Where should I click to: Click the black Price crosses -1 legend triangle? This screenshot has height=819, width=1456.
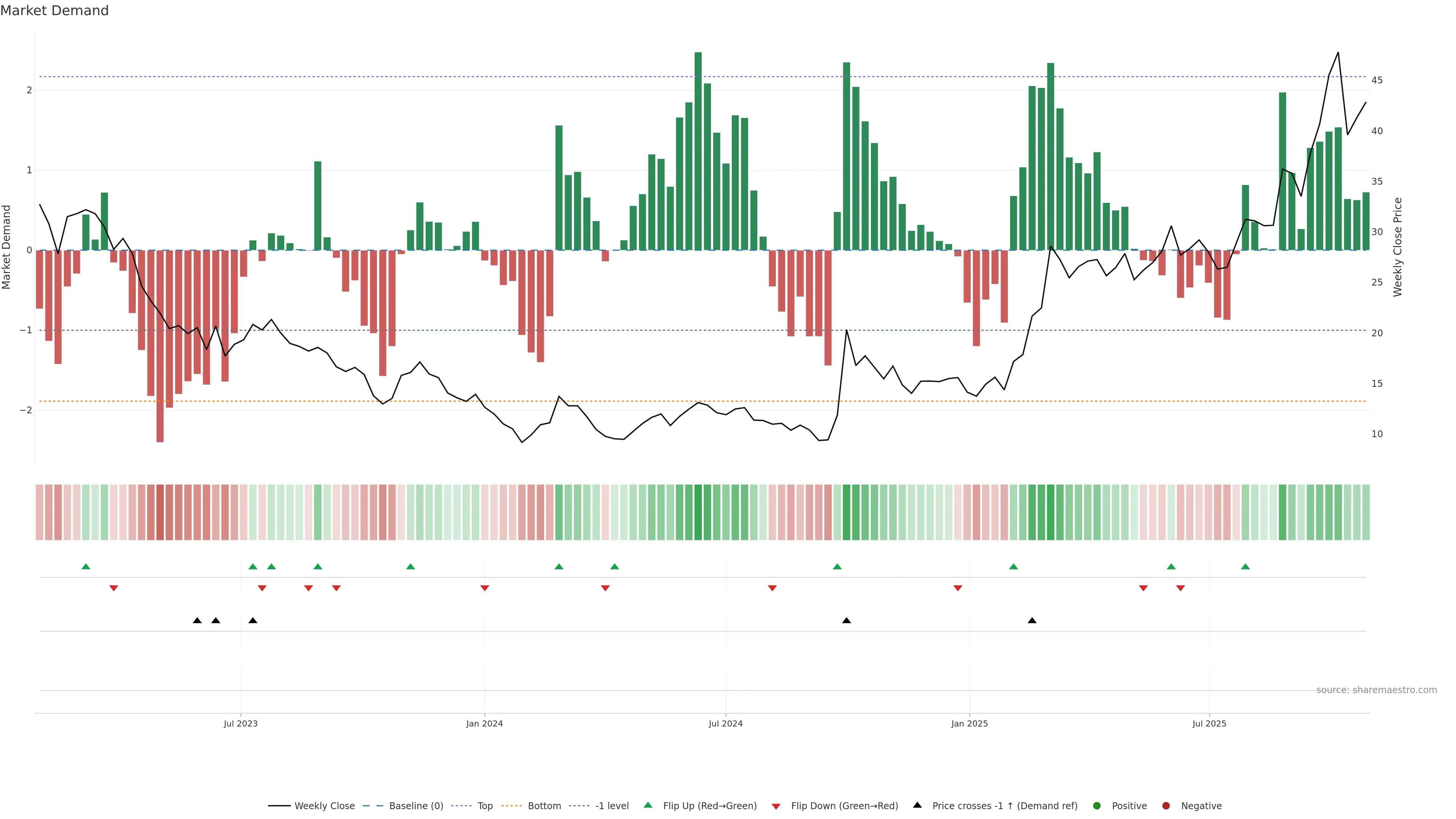(x=917, y=805)
